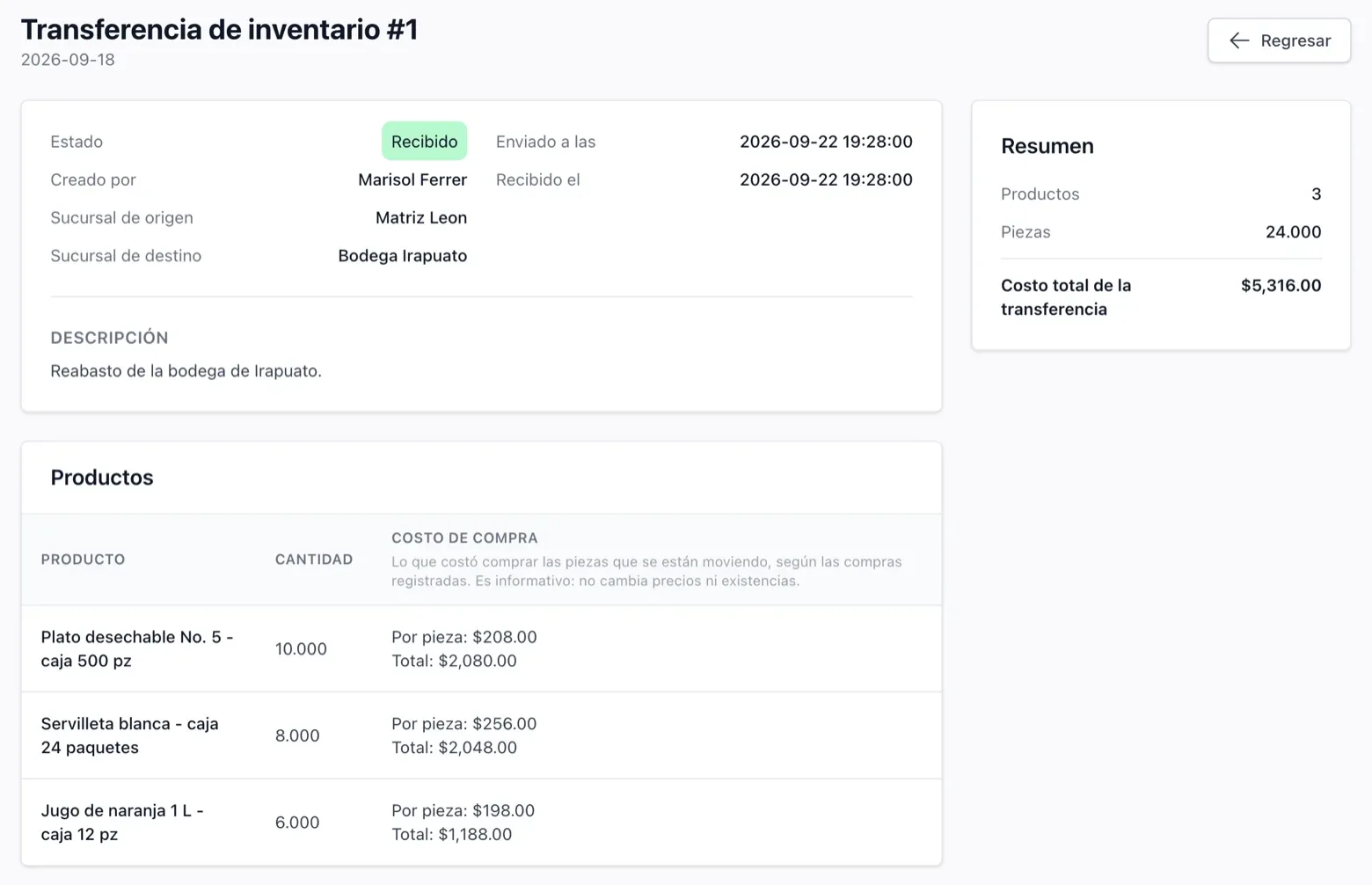Click the Resumen panel heading
Screen dimensions: 1372x885
coord(1047,146)
